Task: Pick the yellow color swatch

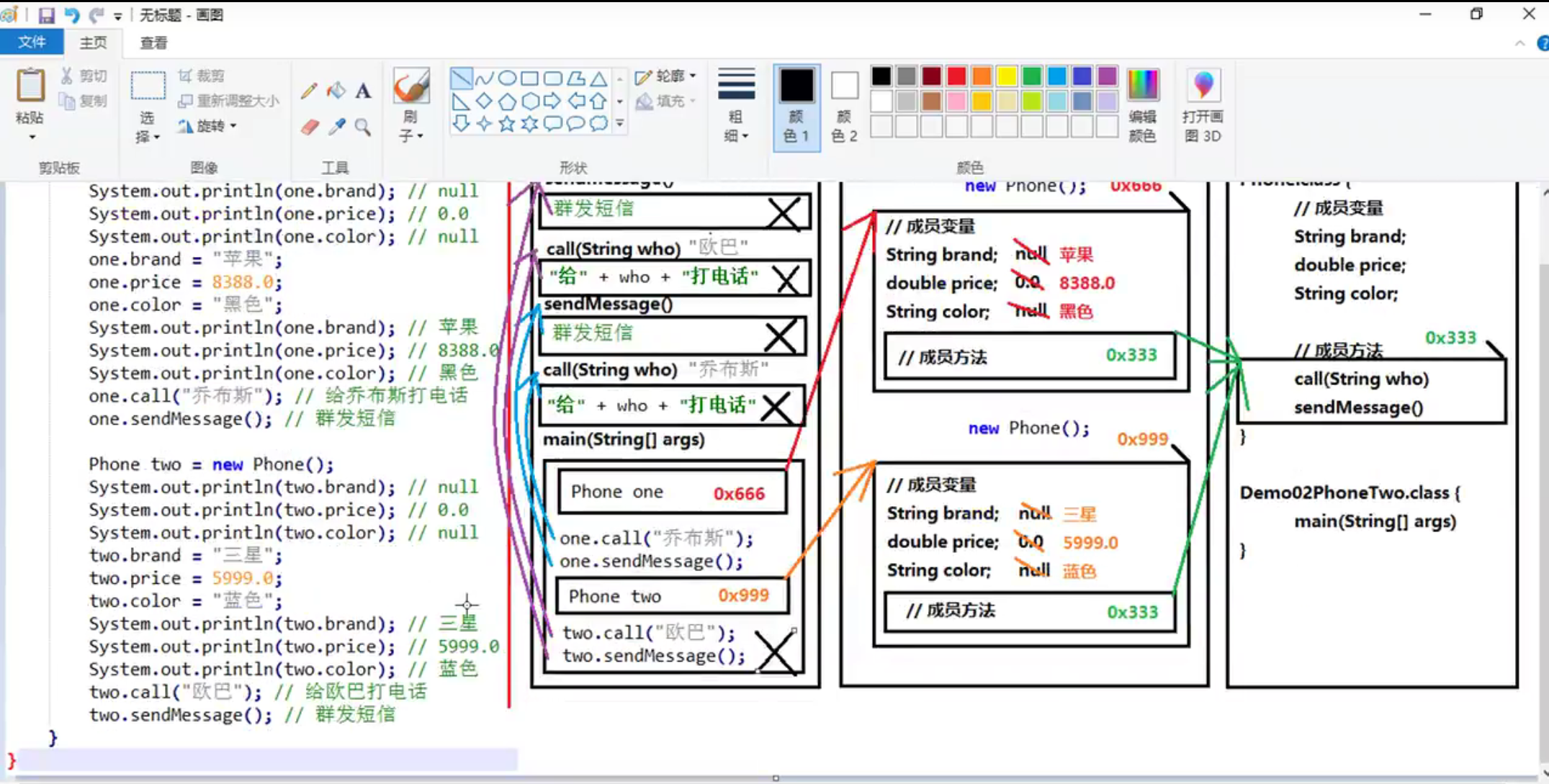Action: click(x=1007, y=76)
